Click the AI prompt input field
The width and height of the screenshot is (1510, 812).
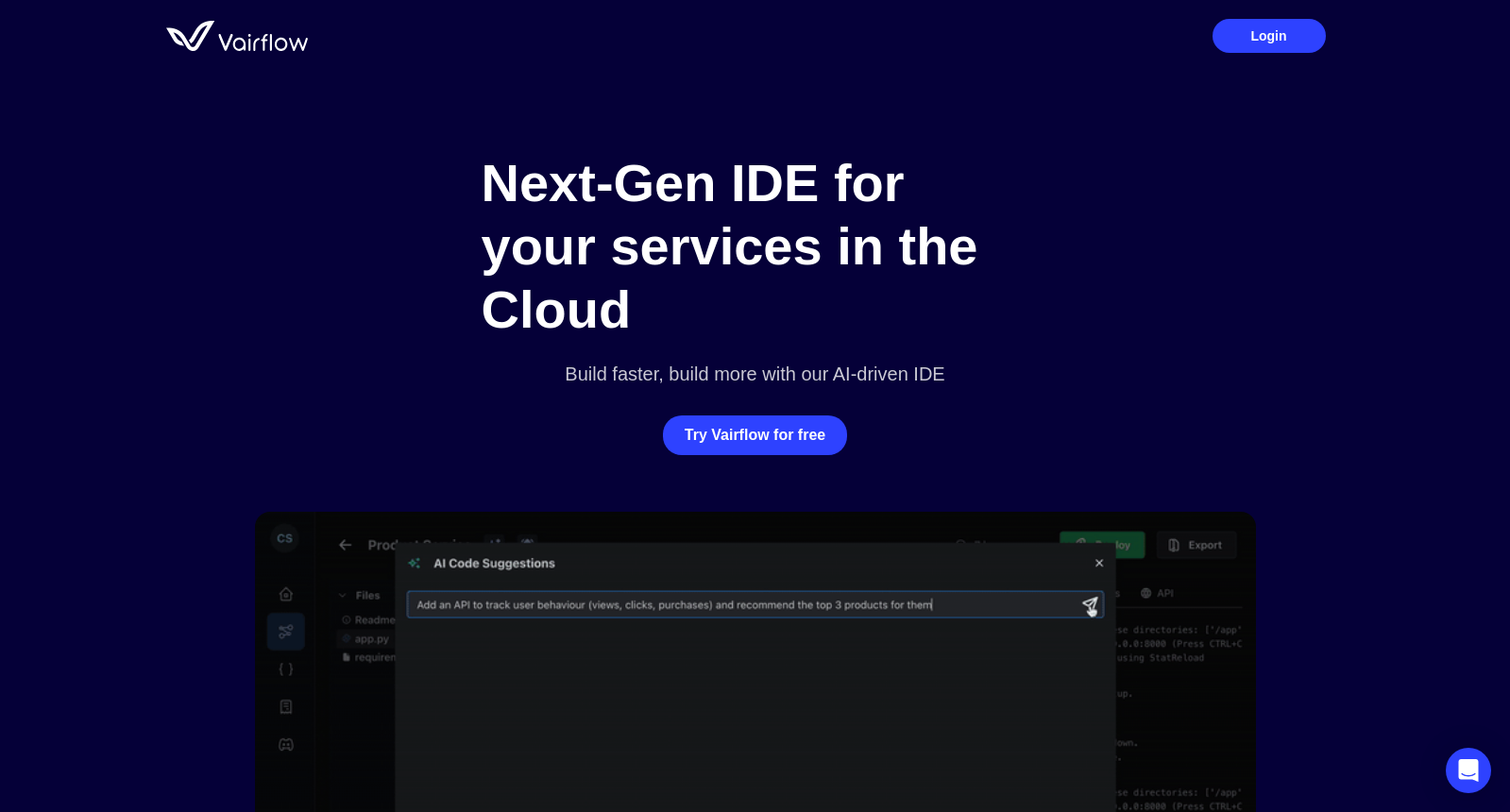tap(755, 605)
